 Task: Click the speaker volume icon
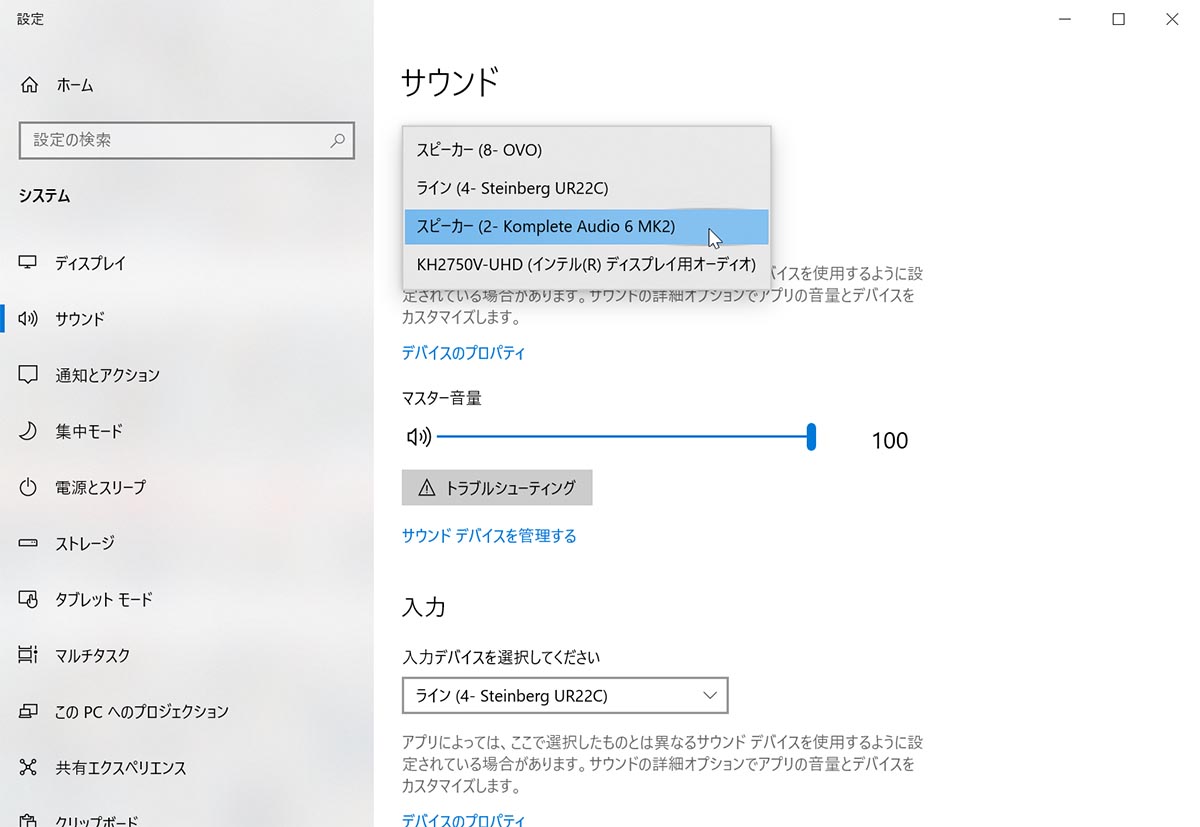418,436
